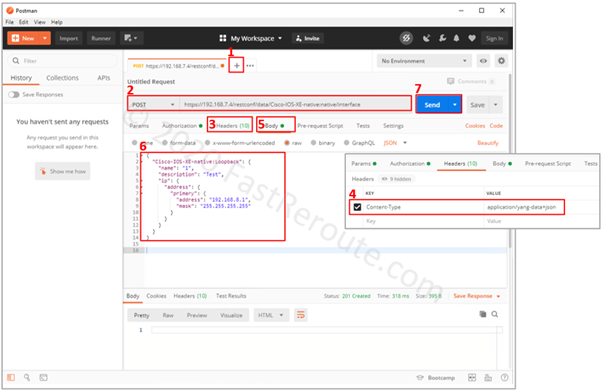Image resolution: width=602 pixels, height=392 pixels.
Task: Open the Help menu
Action: click(57, 22)
